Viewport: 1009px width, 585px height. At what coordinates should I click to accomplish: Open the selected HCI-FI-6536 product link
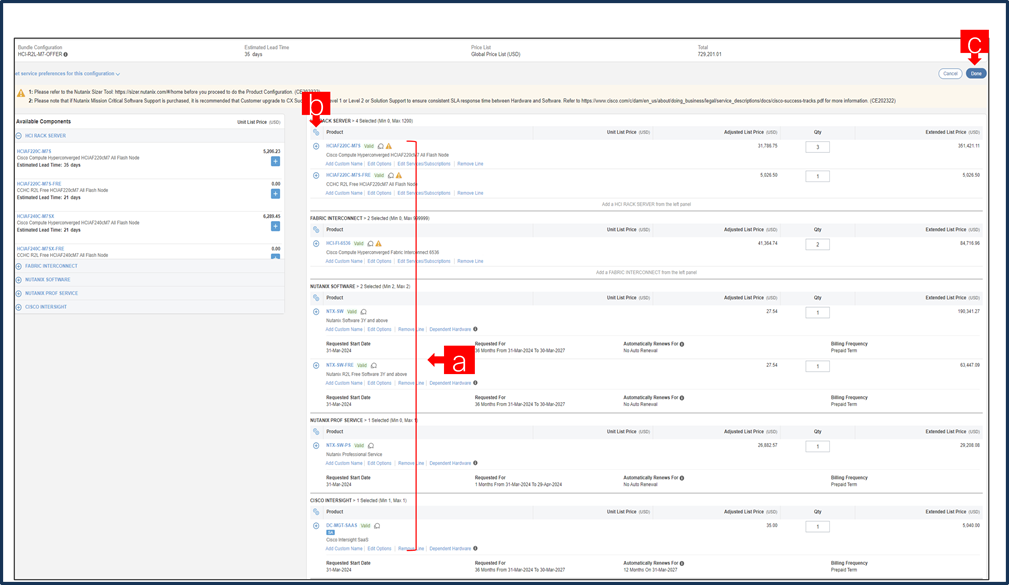click(x=338, y=244)
